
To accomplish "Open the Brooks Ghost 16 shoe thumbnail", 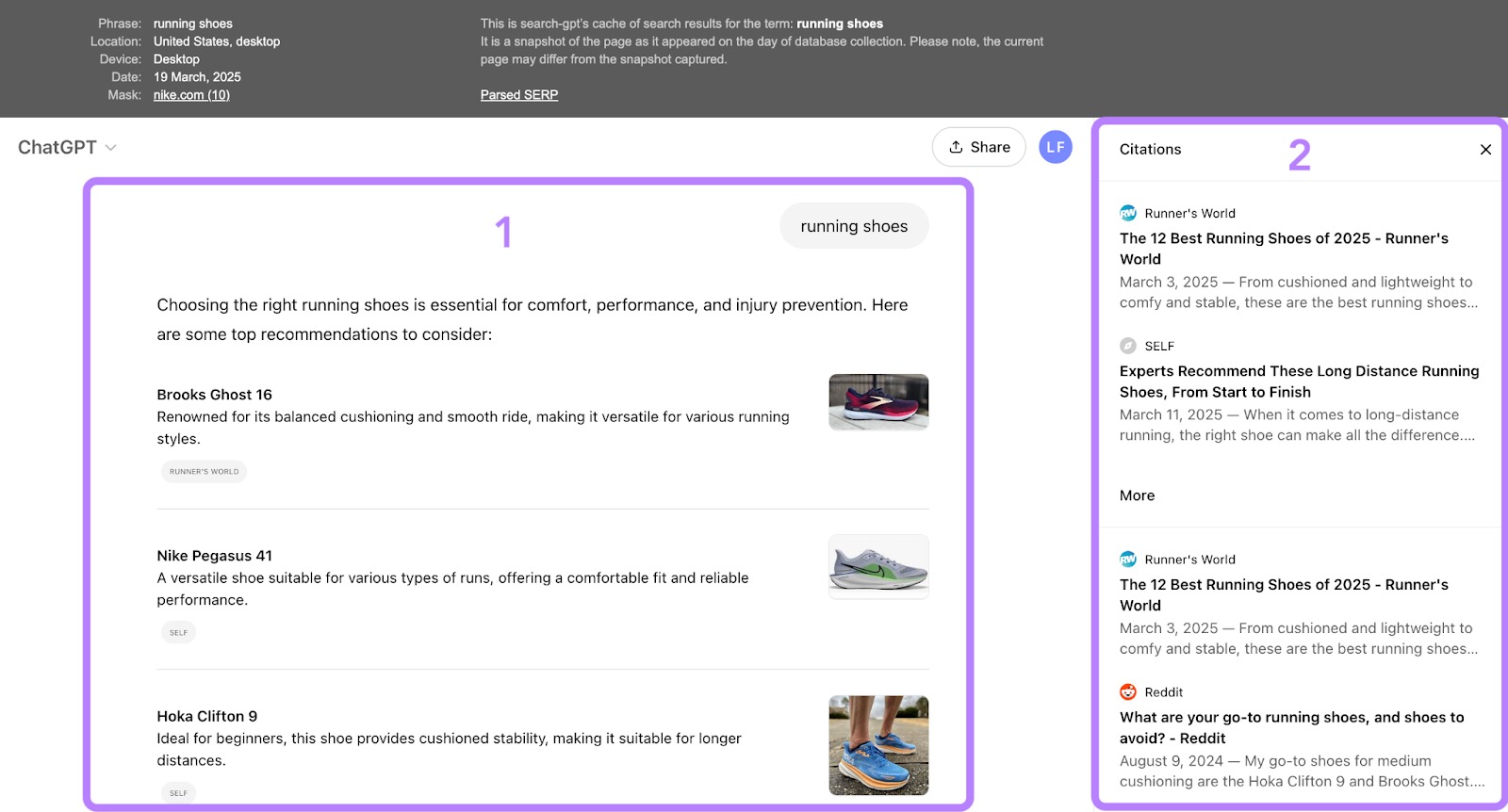I will pos(878,402).
